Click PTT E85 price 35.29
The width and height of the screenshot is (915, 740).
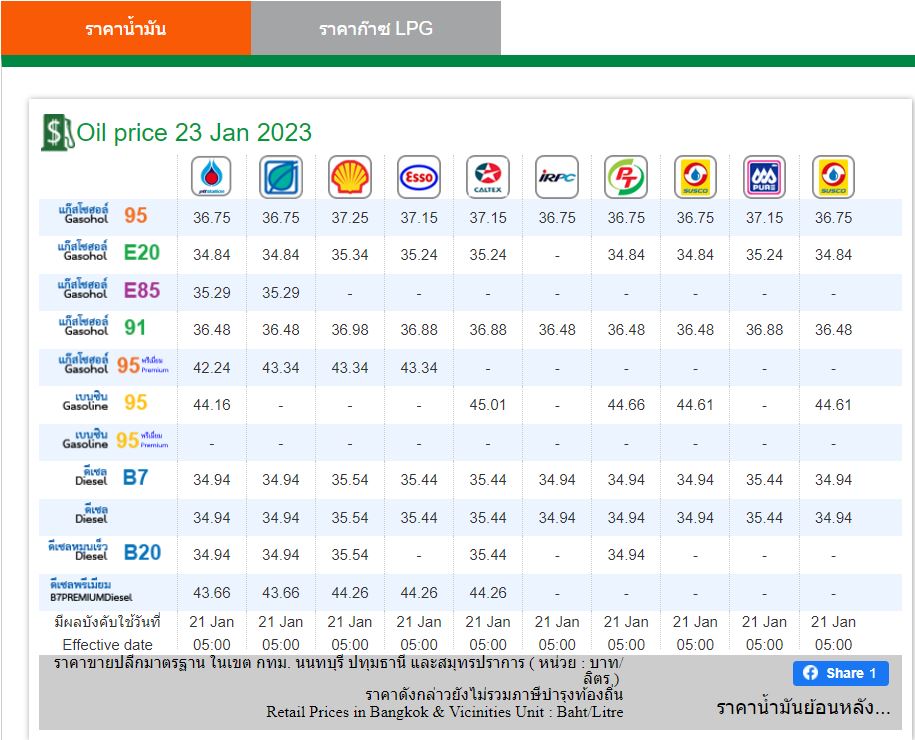coord(211,292)
